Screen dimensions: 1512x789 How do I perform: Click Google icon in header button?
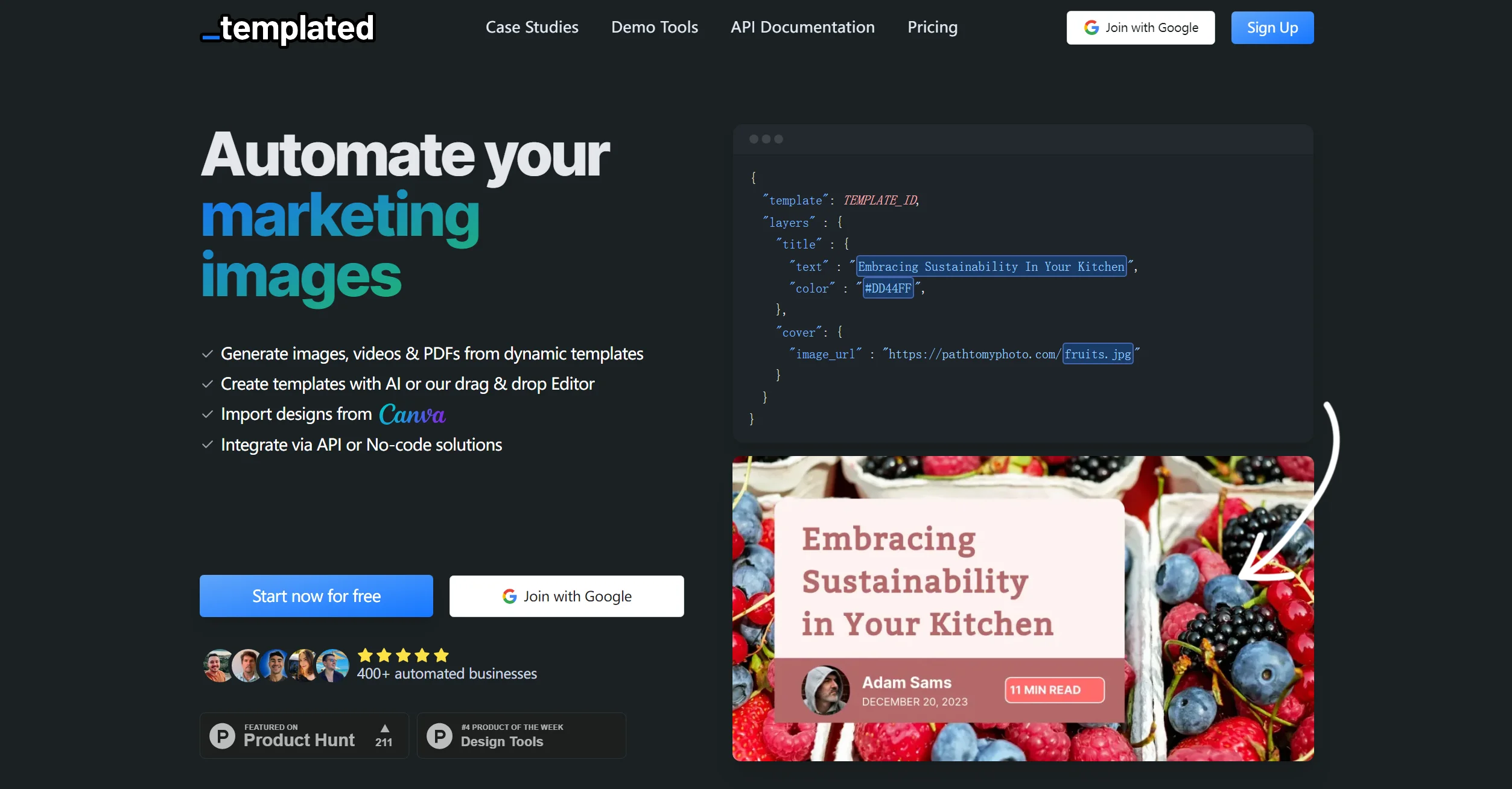tap(1091, 28)
